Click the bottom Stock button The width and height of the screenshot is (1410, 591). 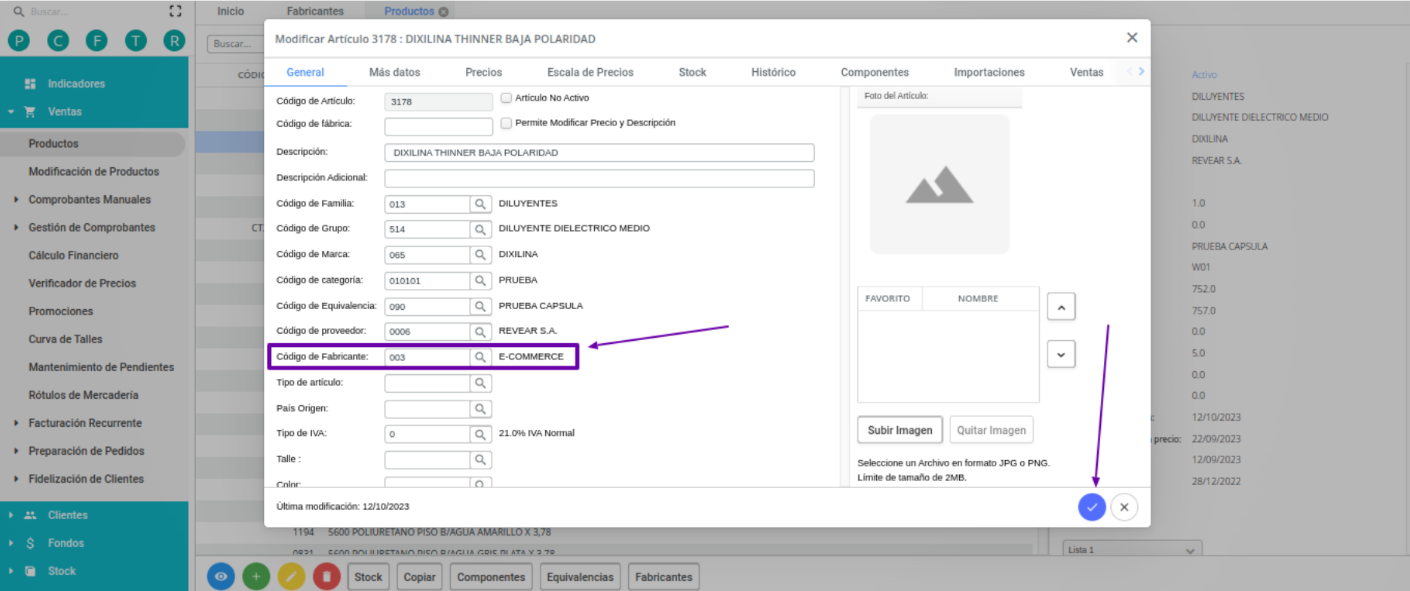368,577
